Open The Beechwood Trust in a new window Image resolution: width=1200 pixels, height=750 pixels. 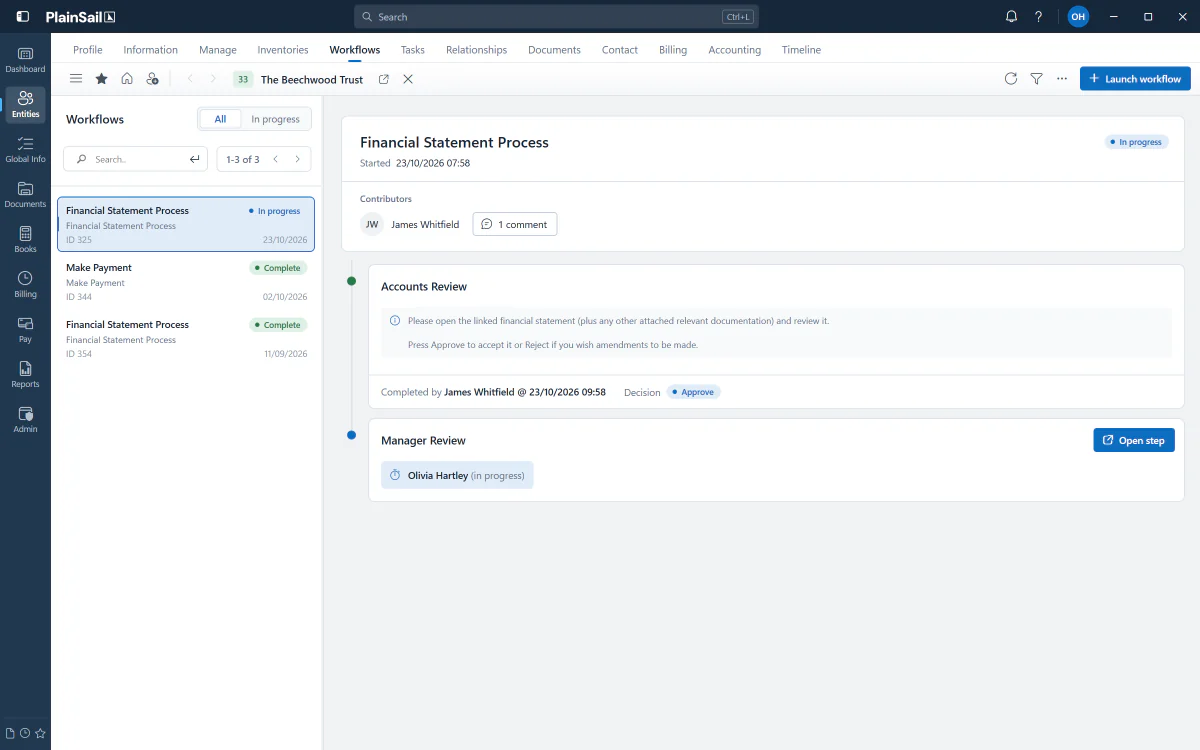pyautogui.click(x=384, y=79)
